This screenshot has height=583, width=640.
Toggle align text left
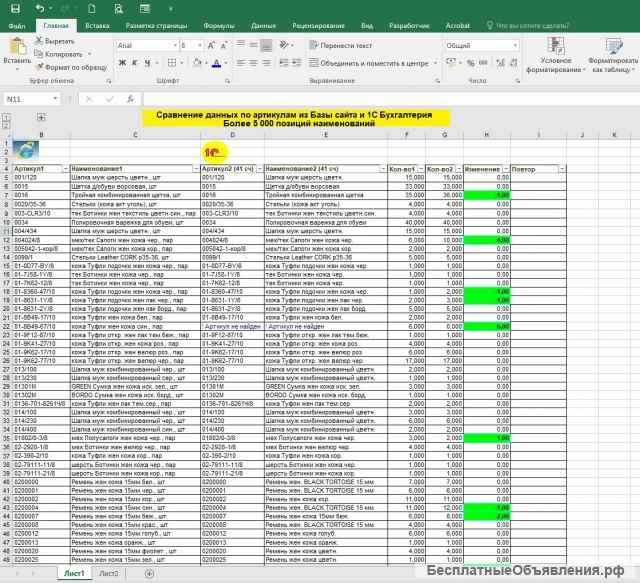click(241, 63)
